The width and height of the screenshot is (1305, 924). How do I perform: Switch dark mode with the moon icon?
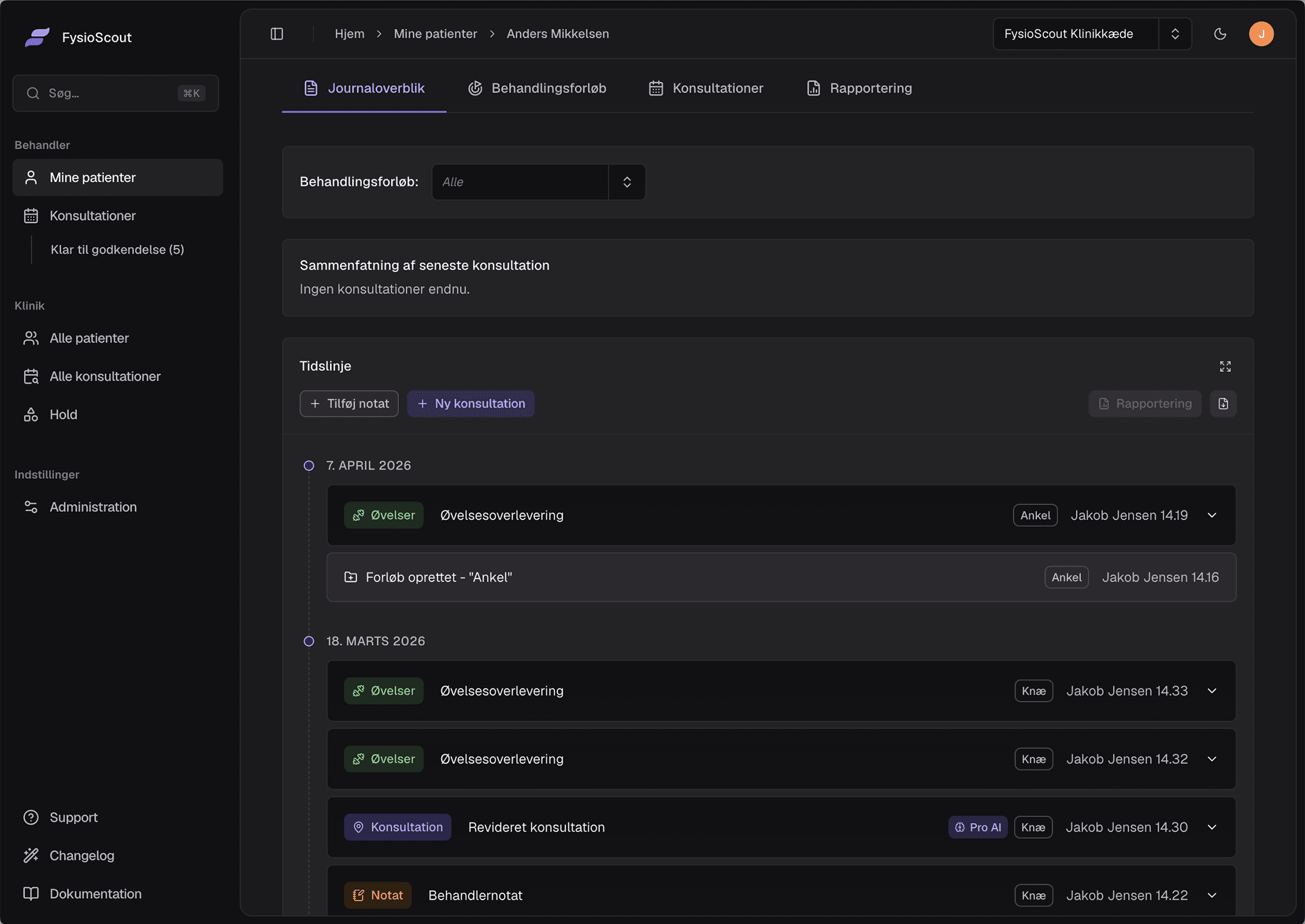(1220, 34)
